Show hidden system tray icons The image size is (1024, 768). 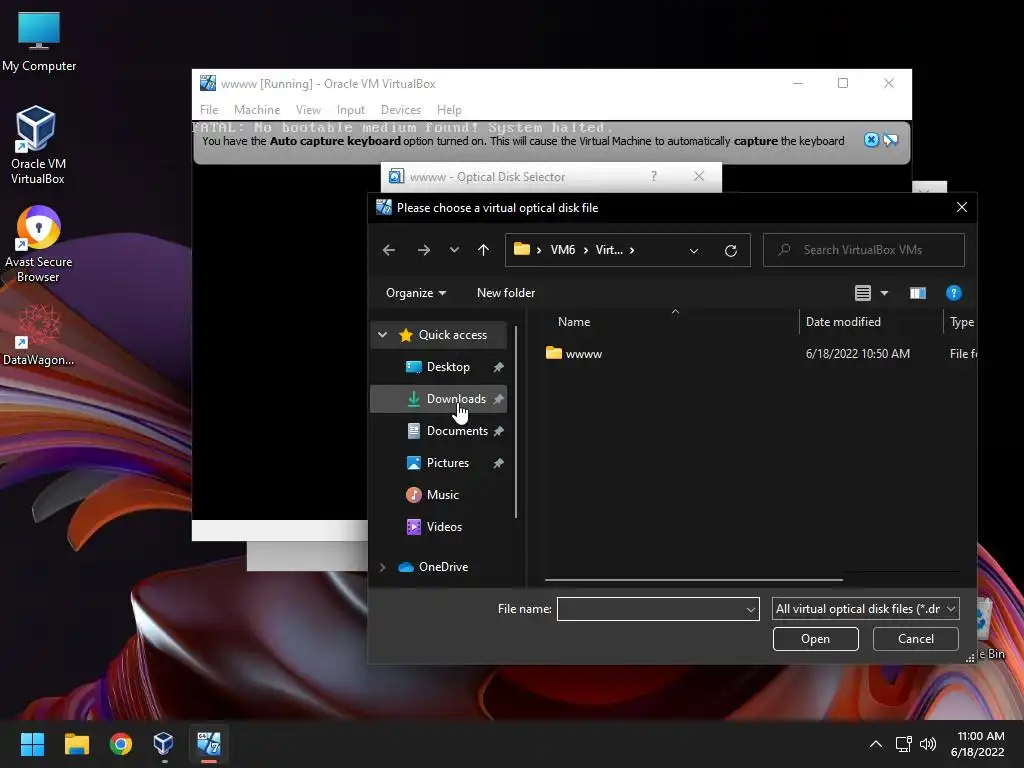click(876, 744)
